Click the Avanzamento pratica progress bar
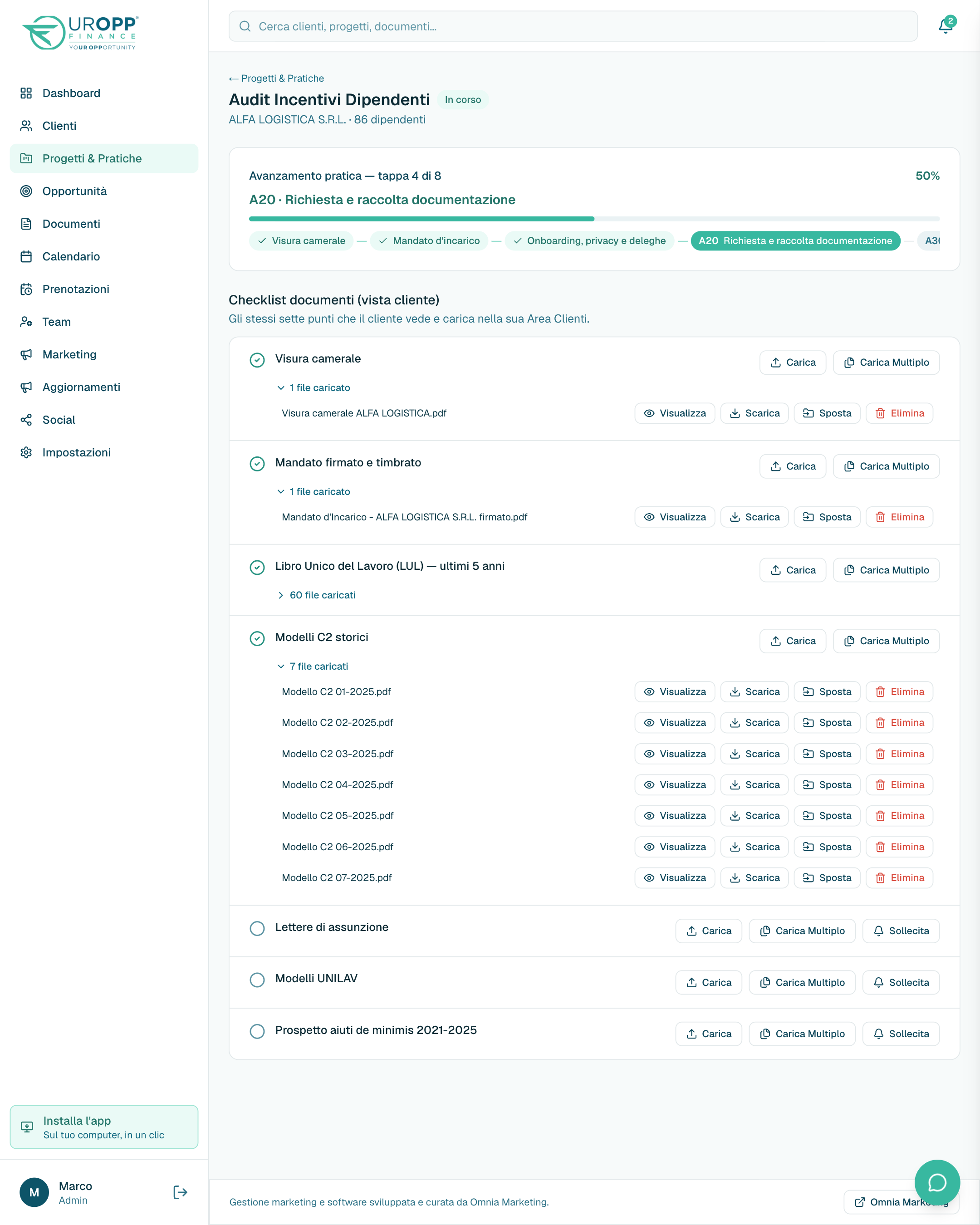 pyautogui.click(x=594, y=219)
